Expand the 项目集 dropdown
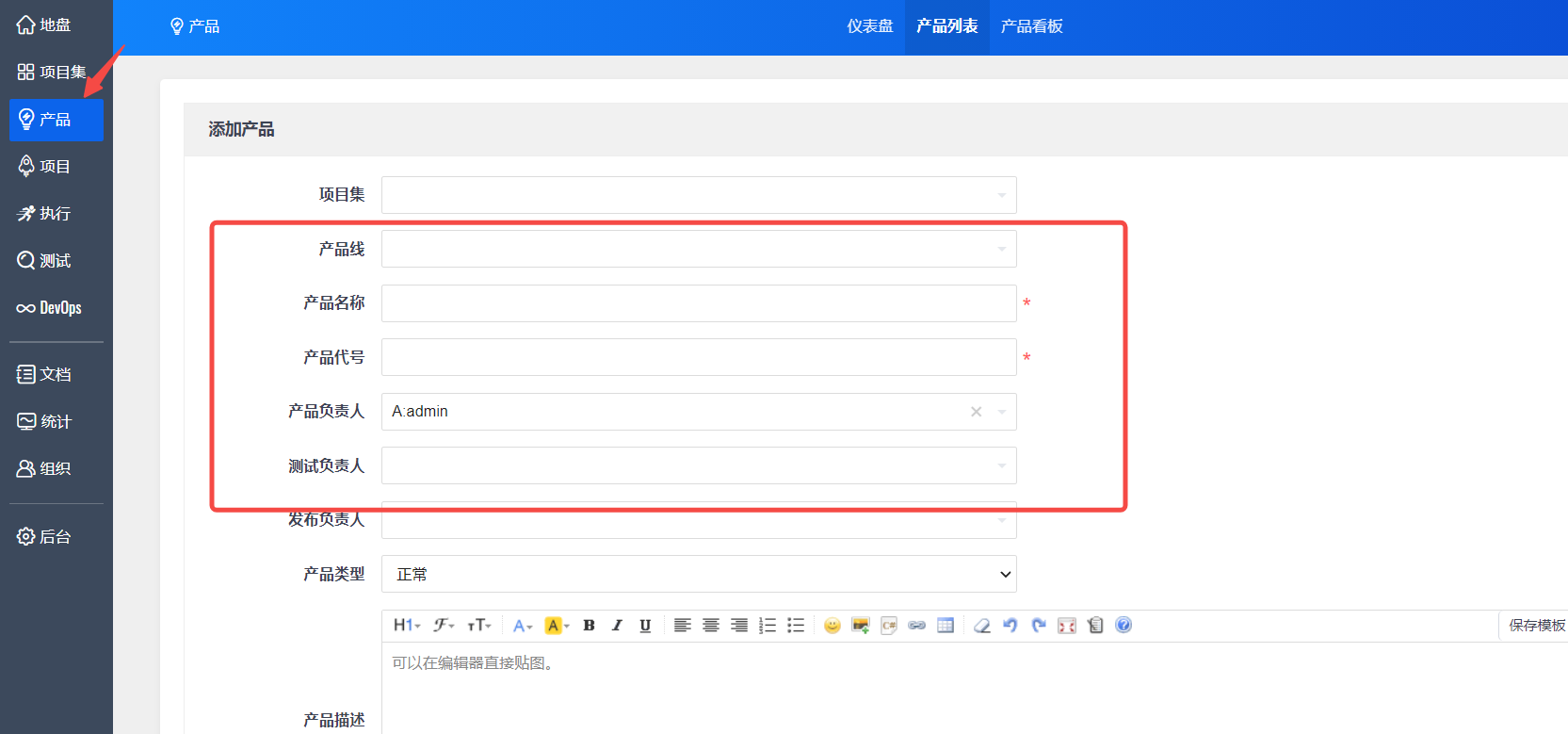The width and height of the screenshot is (1568, 734). click(699, 195)
